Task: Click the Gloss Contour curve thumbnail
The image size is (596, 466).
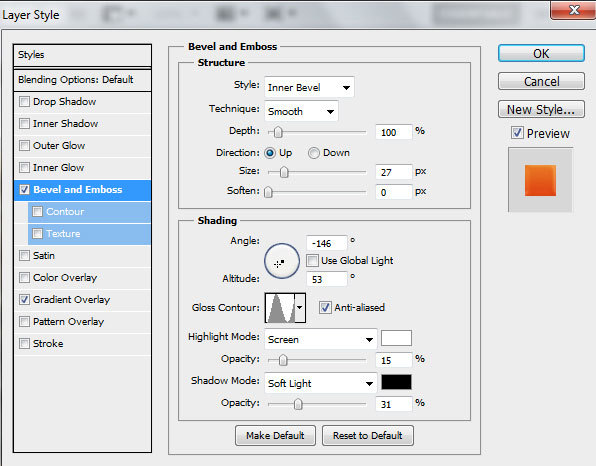Action: point(280,307)
